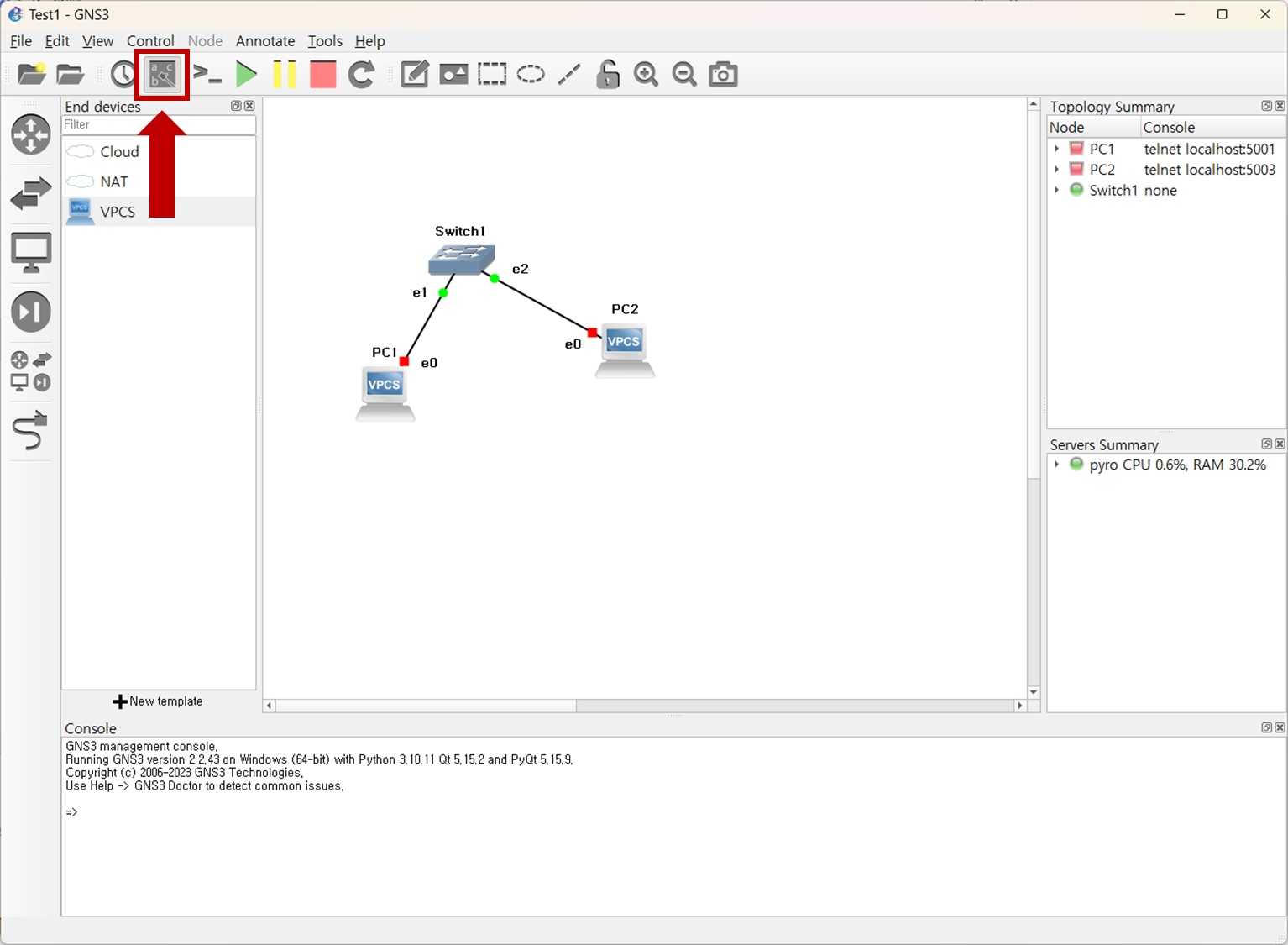Open the View menu

(x=97, y=40)
